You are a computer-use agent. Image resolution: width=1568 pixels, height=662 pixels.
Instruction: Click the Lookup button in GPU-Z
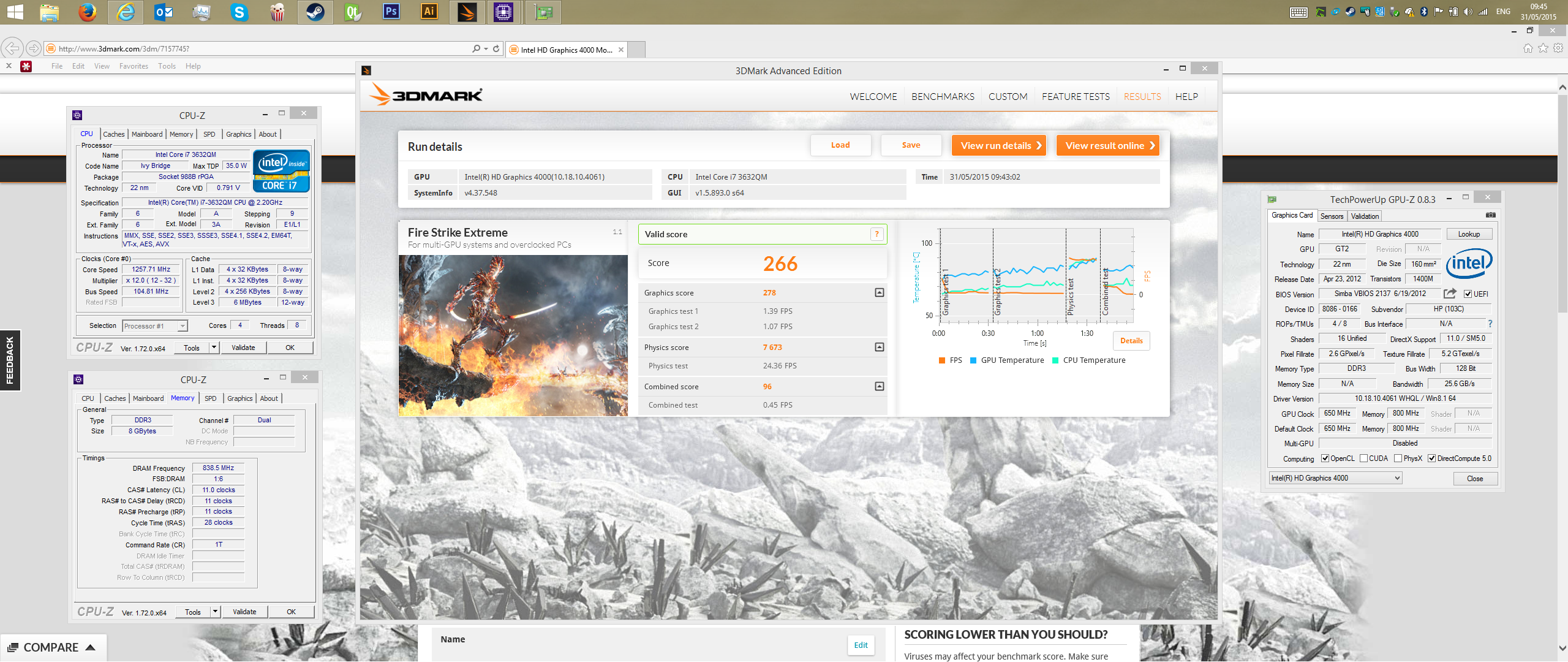tap(1469, 234)
